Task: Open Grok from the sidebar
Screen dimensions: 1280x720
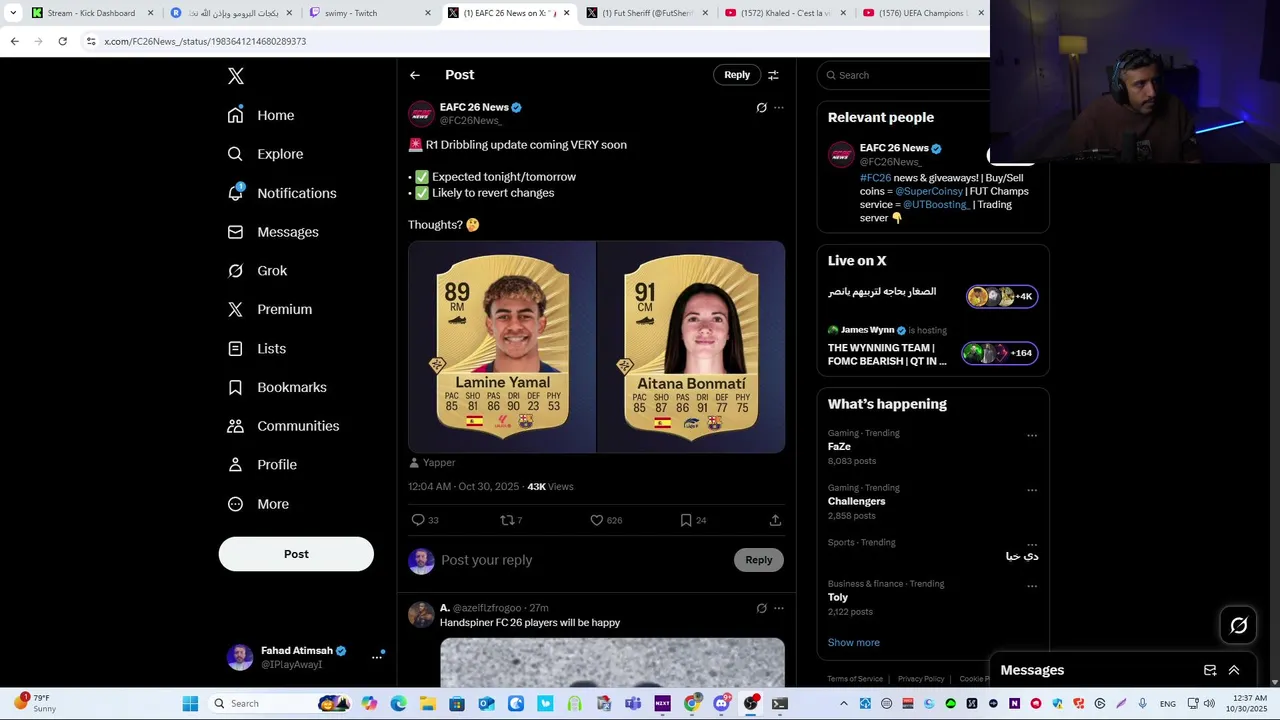Action: coord(257,271)
